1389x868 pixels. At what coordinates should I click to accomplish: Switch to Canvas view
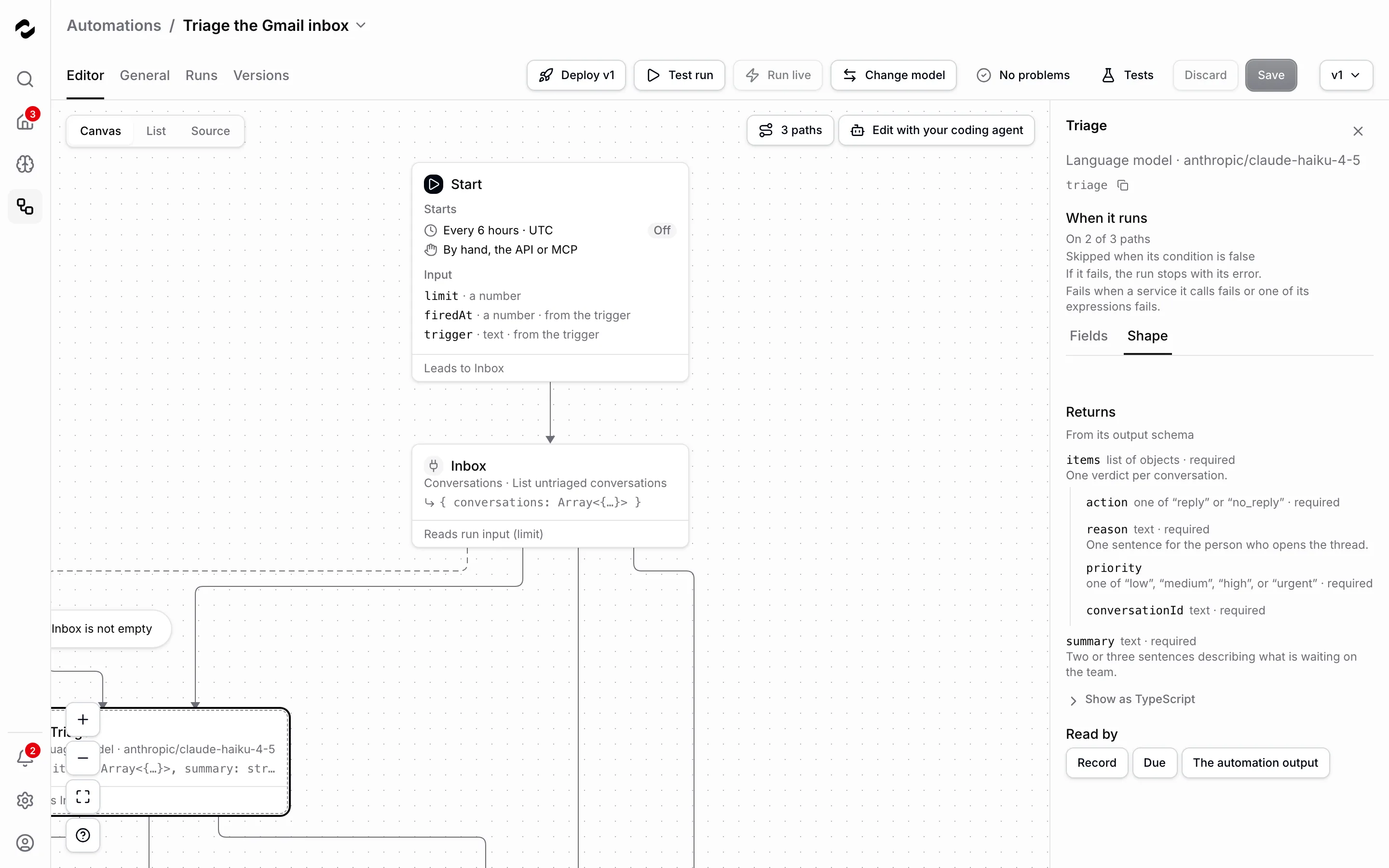100,131
